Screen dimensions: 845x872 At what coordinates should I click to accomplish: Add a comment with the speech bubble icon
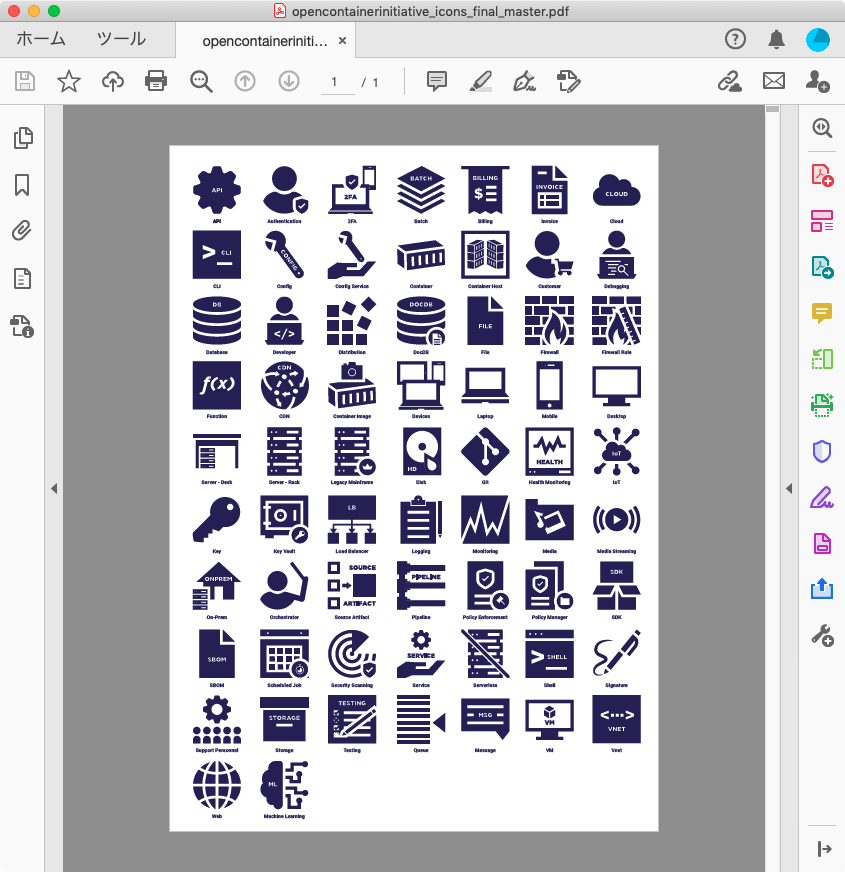pyautogui.click(x=436, y=81)
